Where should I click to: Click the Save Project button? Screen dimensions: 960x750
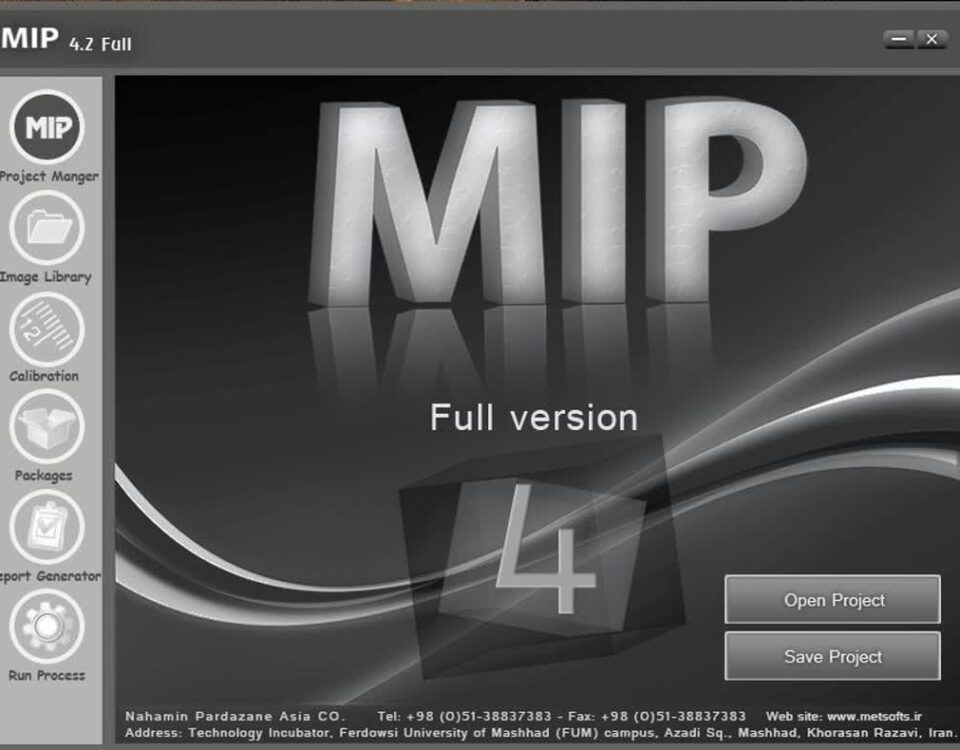click(833, 656)
